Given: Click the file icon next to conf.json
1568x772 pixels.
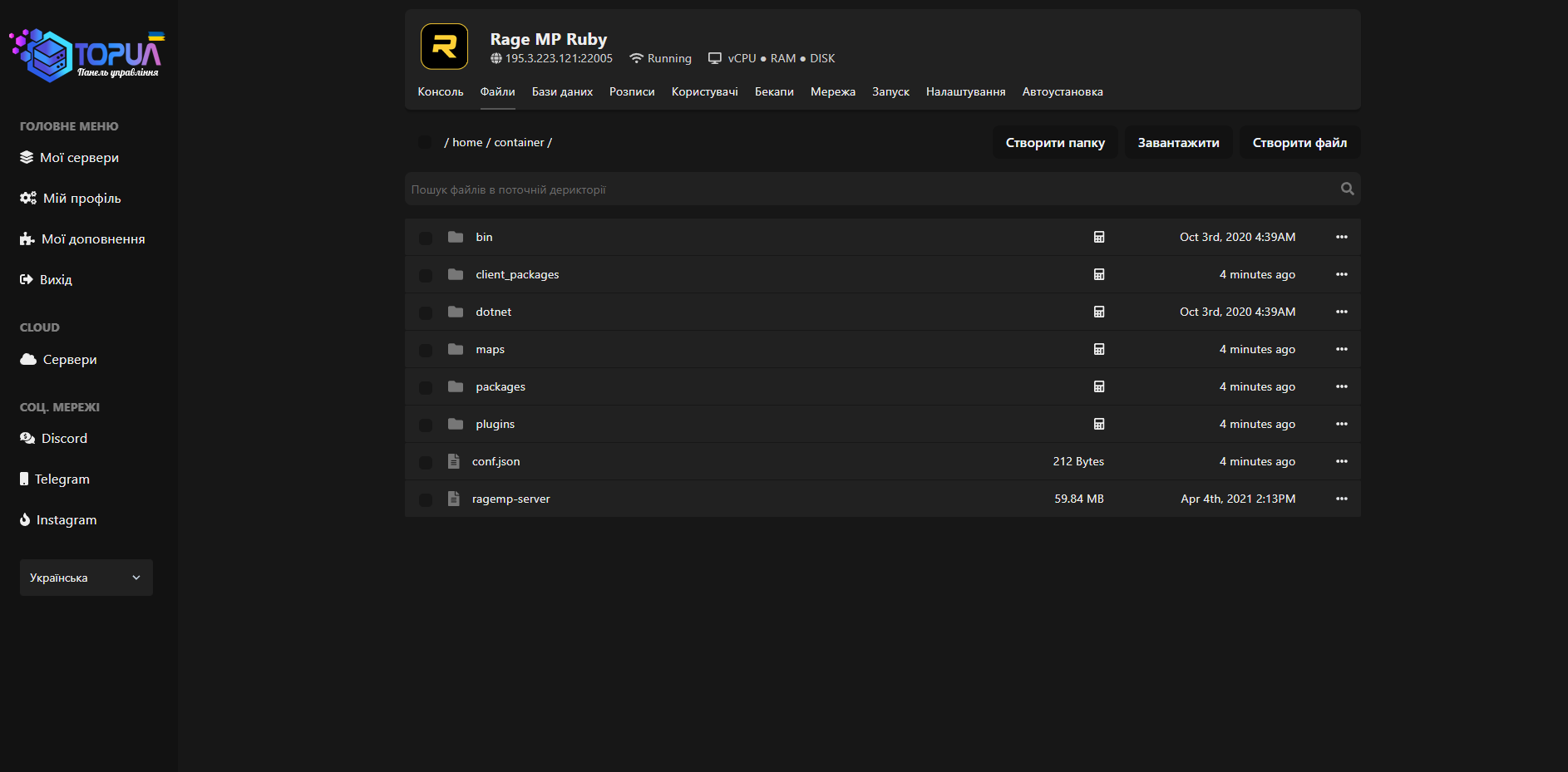Looking at the screenshot, I should click(x=454, y=461).
